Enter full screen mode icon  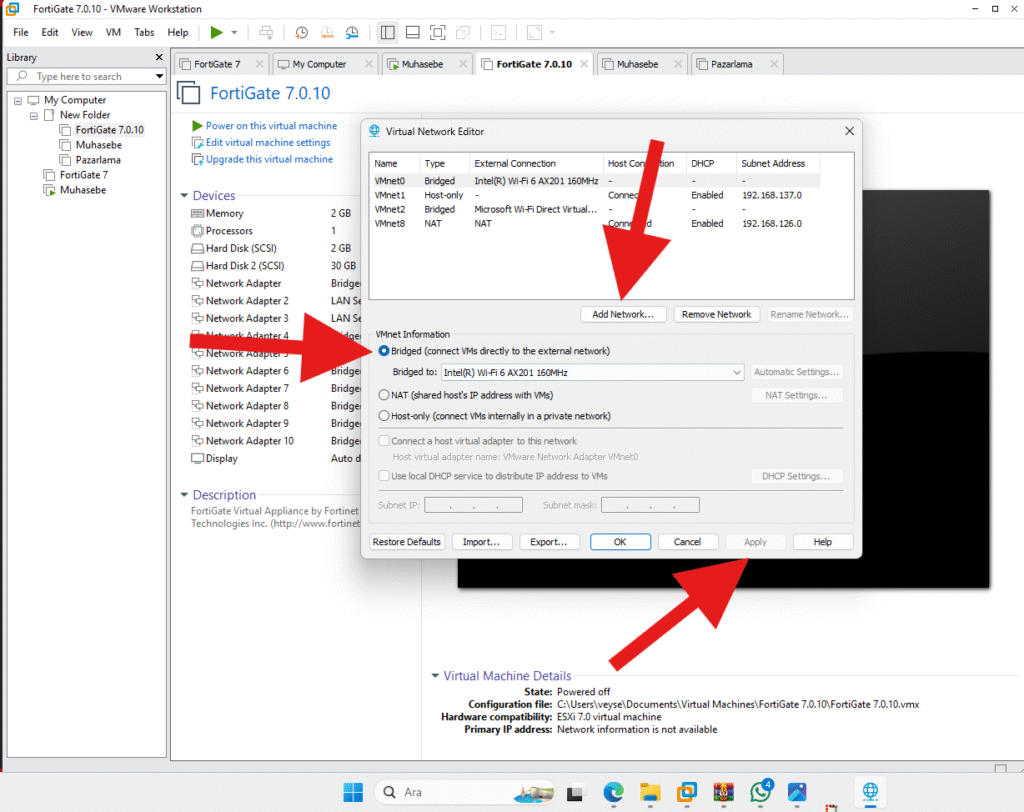[x=438, y=32]
